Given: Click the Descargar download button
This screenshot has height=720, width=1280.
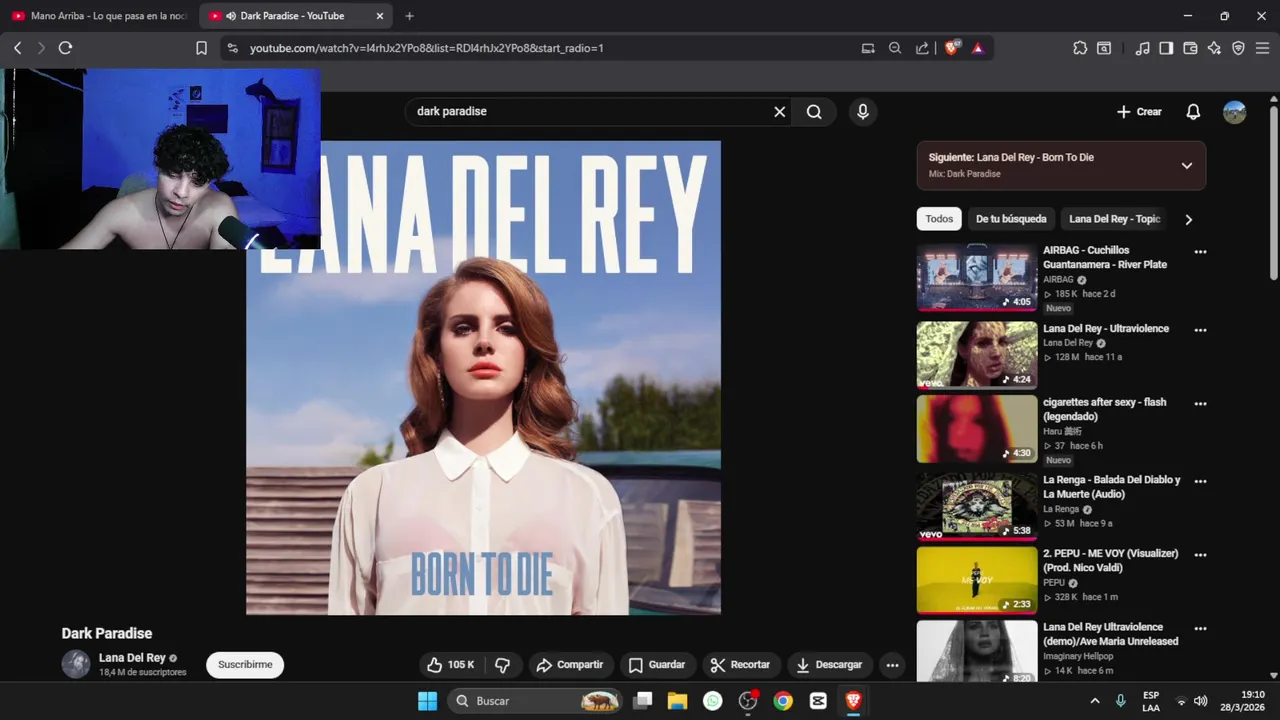Looking at the screenshot, I should [829, 665].
